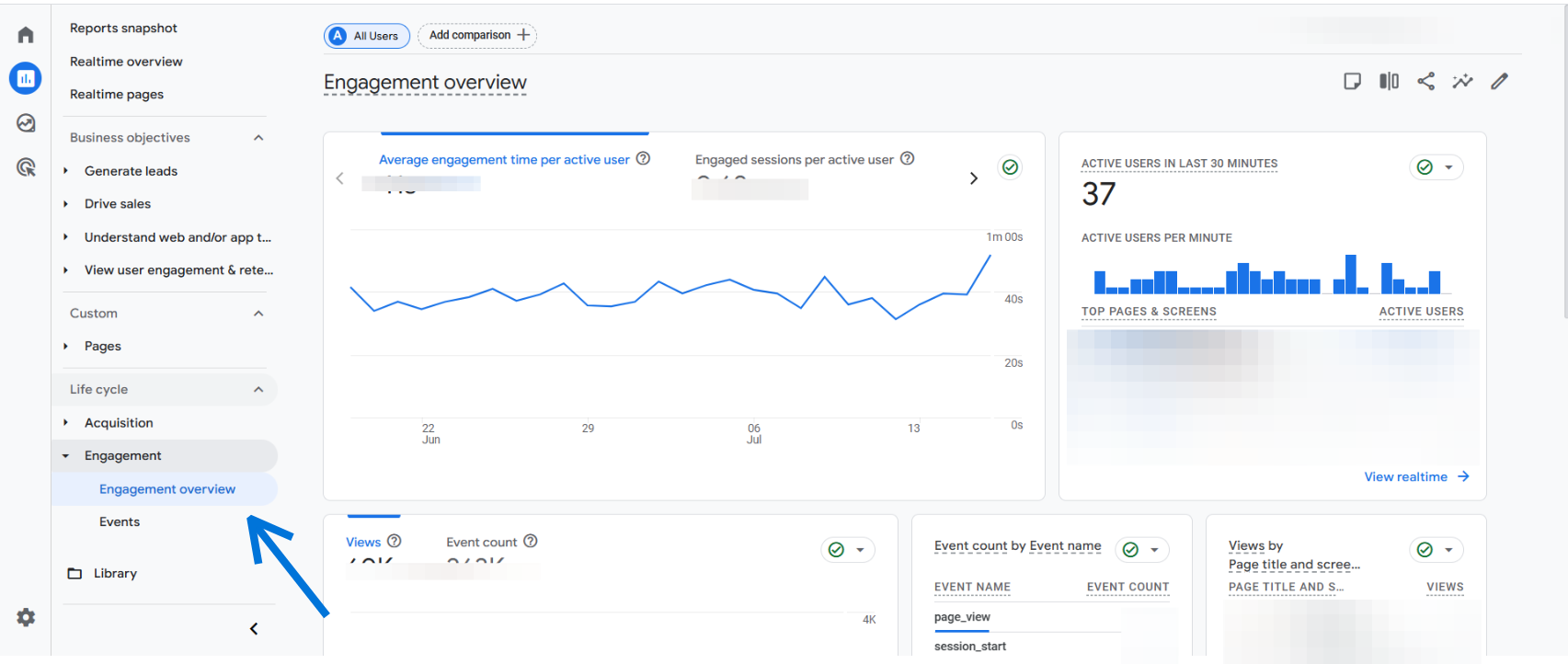The width and height of the screenshot is (1568, 664).
Task: Click the Engagement overview page title
Action: click(425, 83)
